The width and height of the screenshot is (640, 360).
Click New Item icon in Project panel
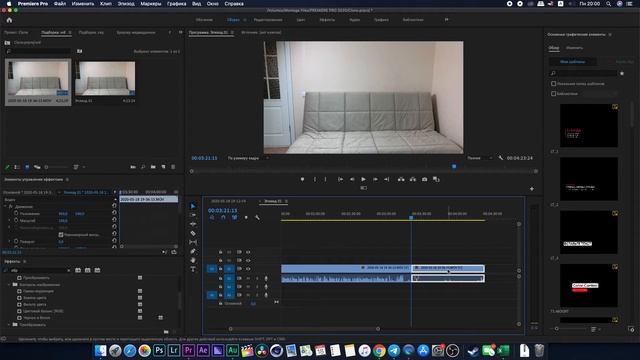point(163,167)
